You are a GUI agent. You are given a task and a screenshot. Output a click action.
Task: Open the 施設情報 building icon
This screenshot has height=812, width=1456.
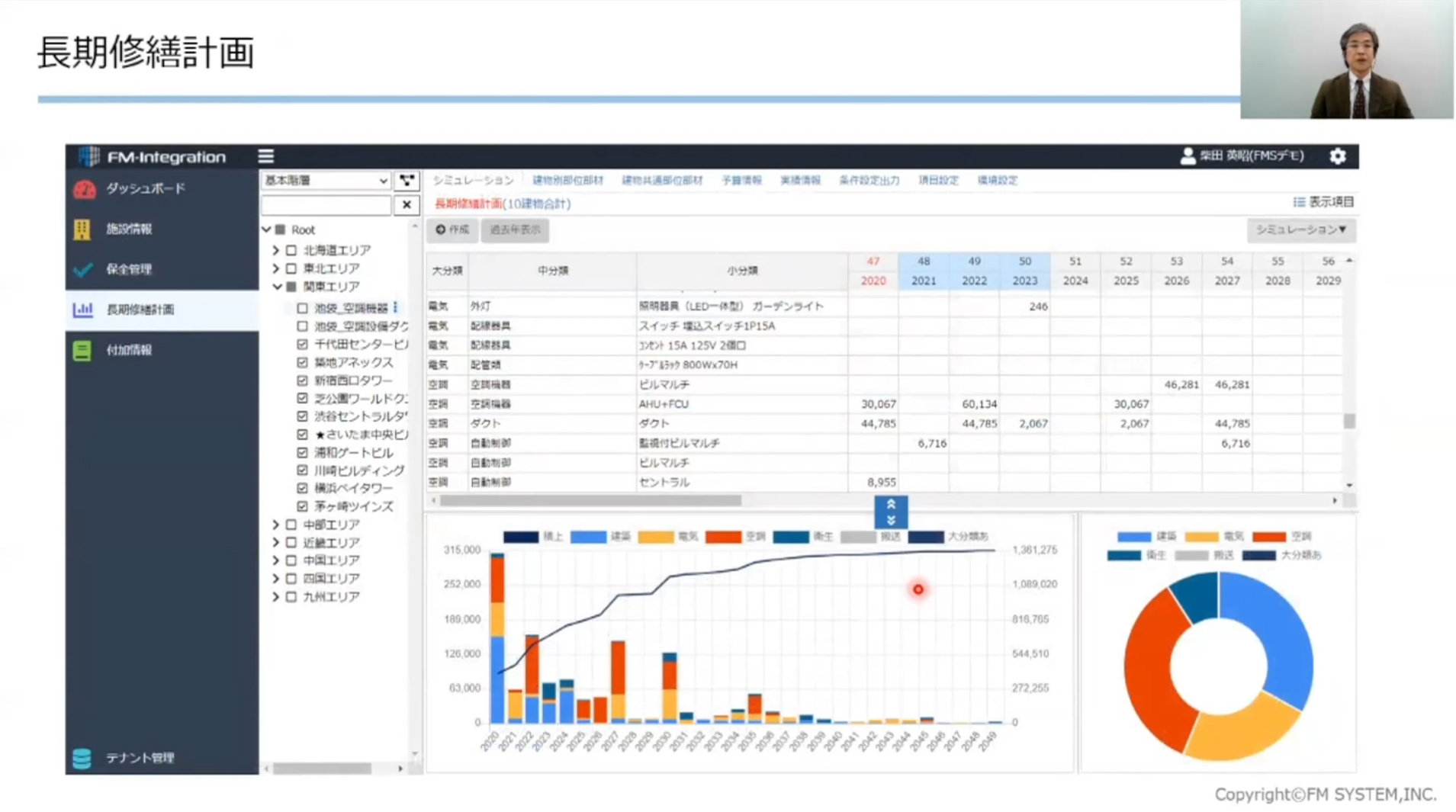(x=82, y=229)
